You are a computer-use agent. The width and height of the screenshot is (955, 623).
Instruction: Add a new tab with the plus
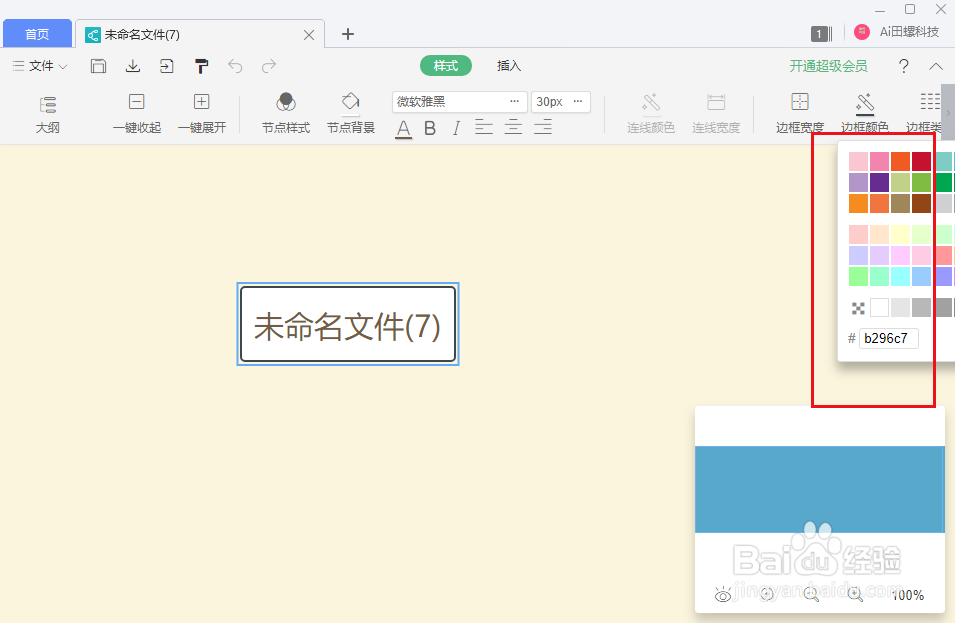pos(348,34)
